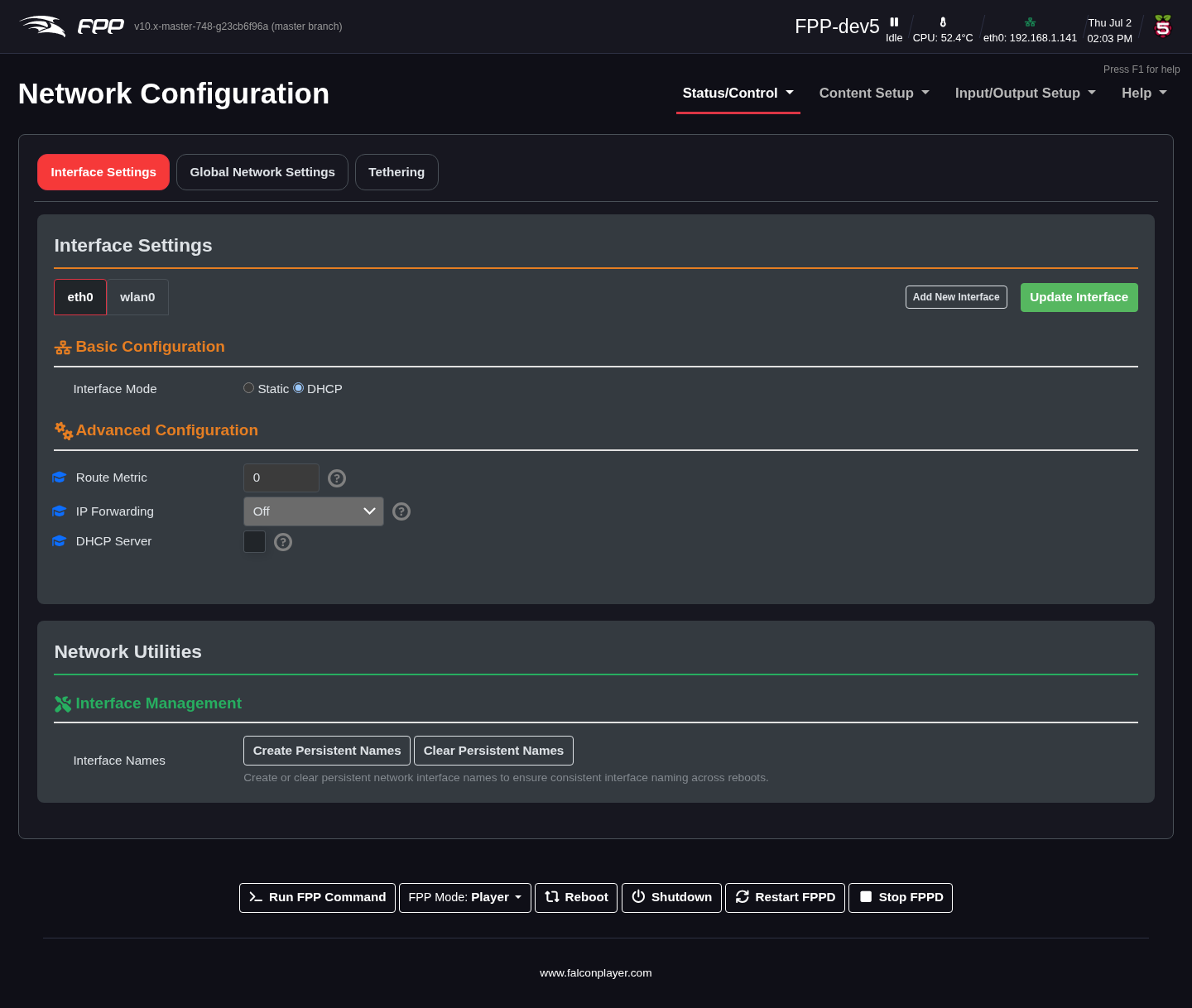Viewport: 1192px width, 1008px height.
Task: Click the FPP-dev5 hostname text
Action: click(837, 26)
